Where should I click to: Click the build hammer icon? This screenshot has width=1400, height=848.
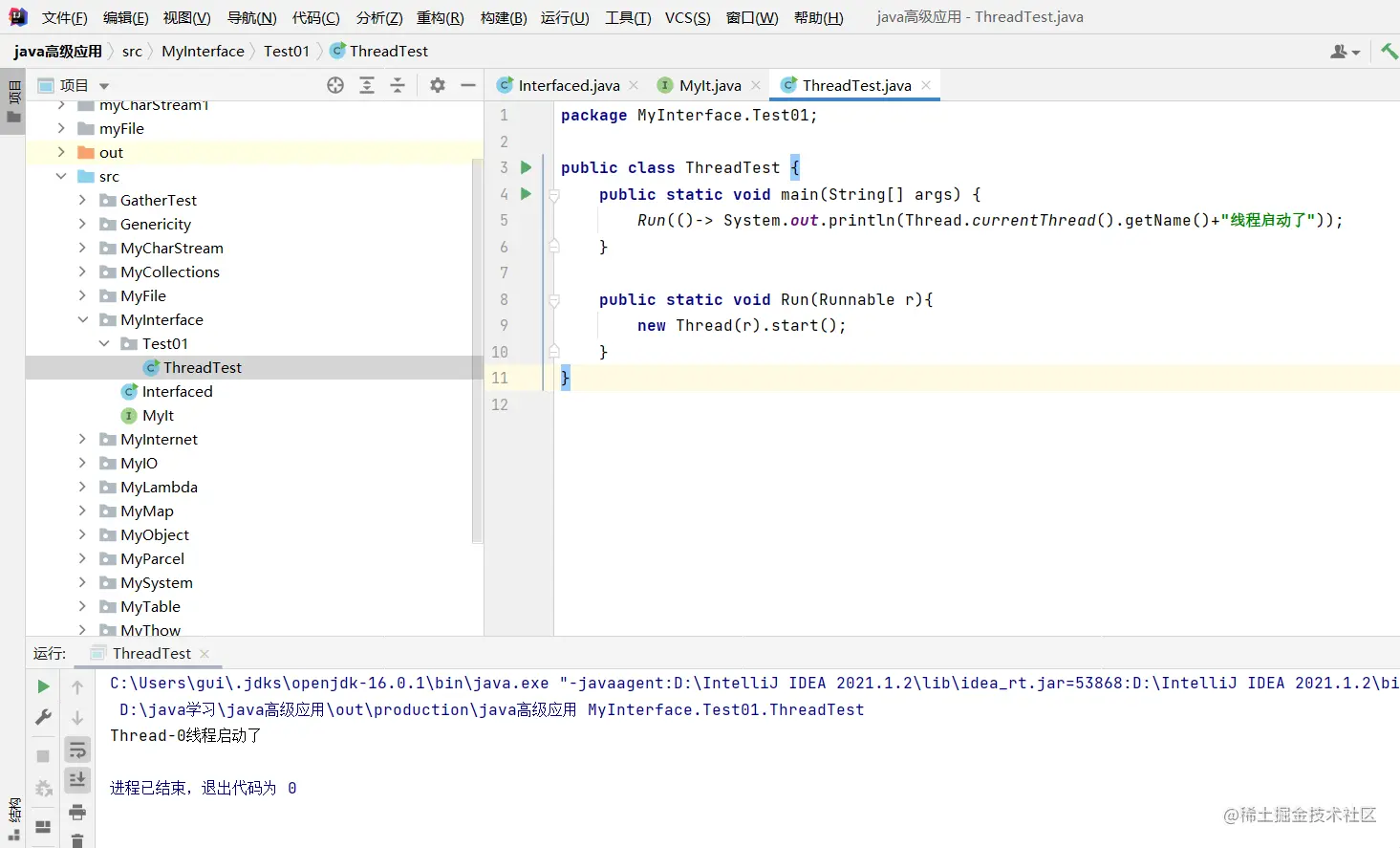tap(1389, 51)
